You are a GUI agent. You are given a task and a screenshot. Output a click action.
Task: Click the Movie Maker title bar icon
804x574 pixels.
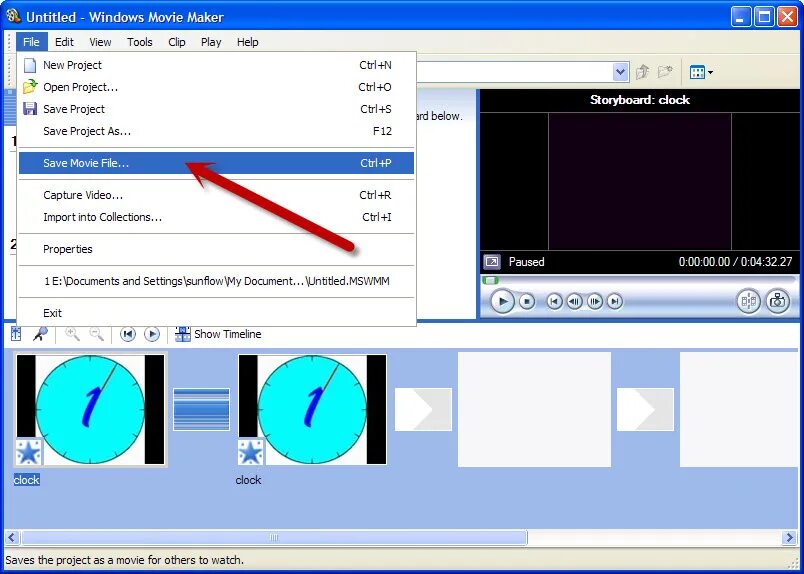[13, 16]
